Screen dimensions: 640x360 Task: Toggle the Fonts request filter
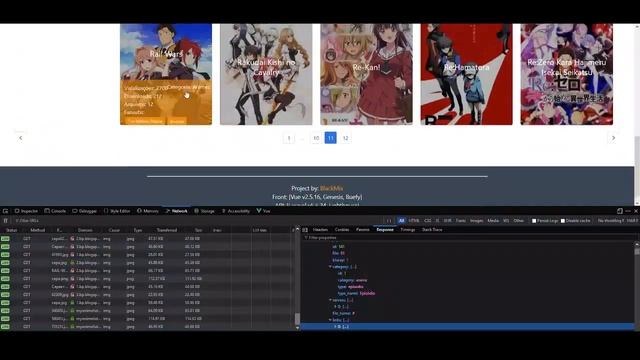pos(460,220)
